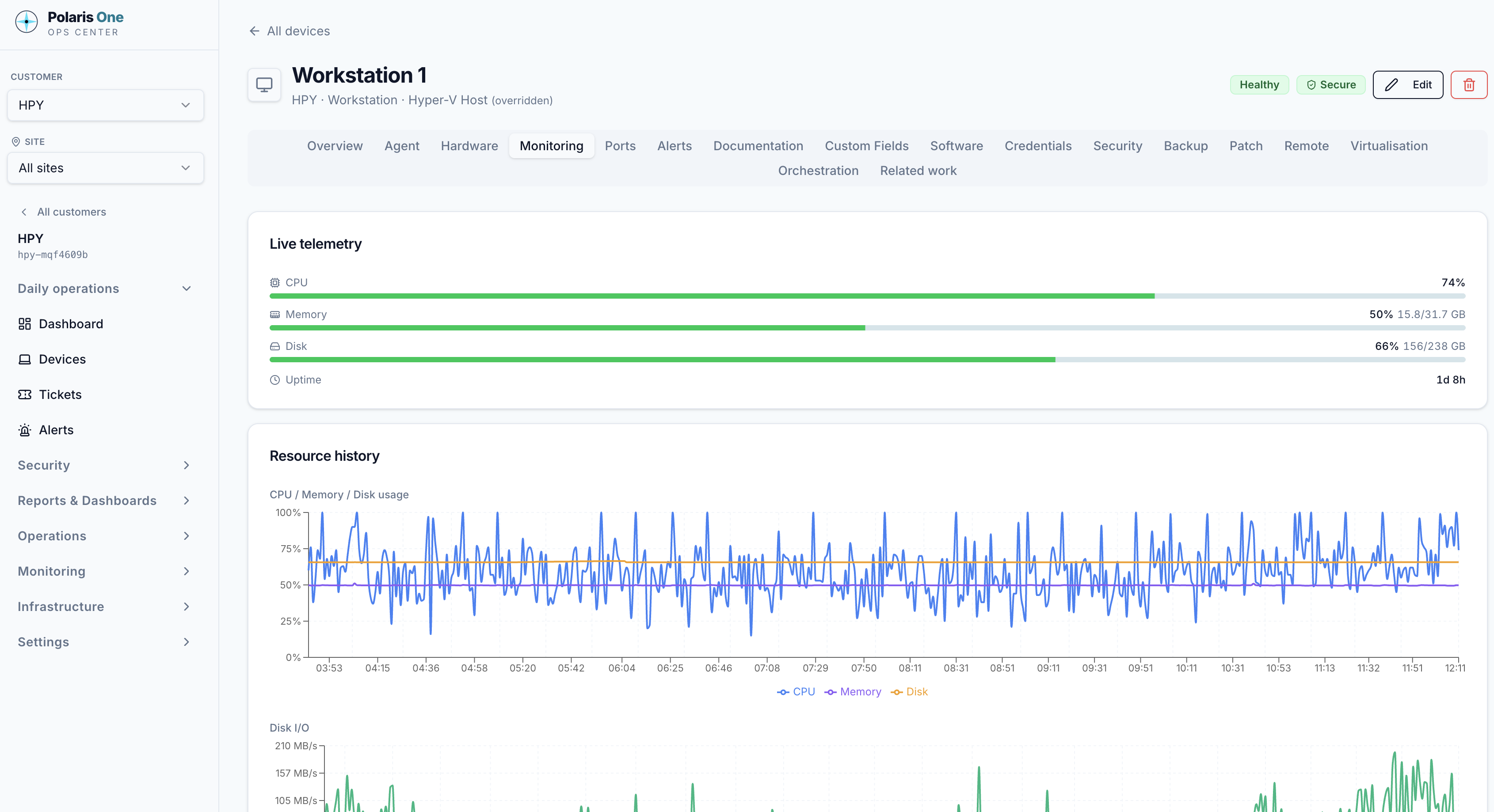The height and width of the screenshot is (812, 1494).
Task: Go back via the All devices link
Action: [x=290, y=31]
